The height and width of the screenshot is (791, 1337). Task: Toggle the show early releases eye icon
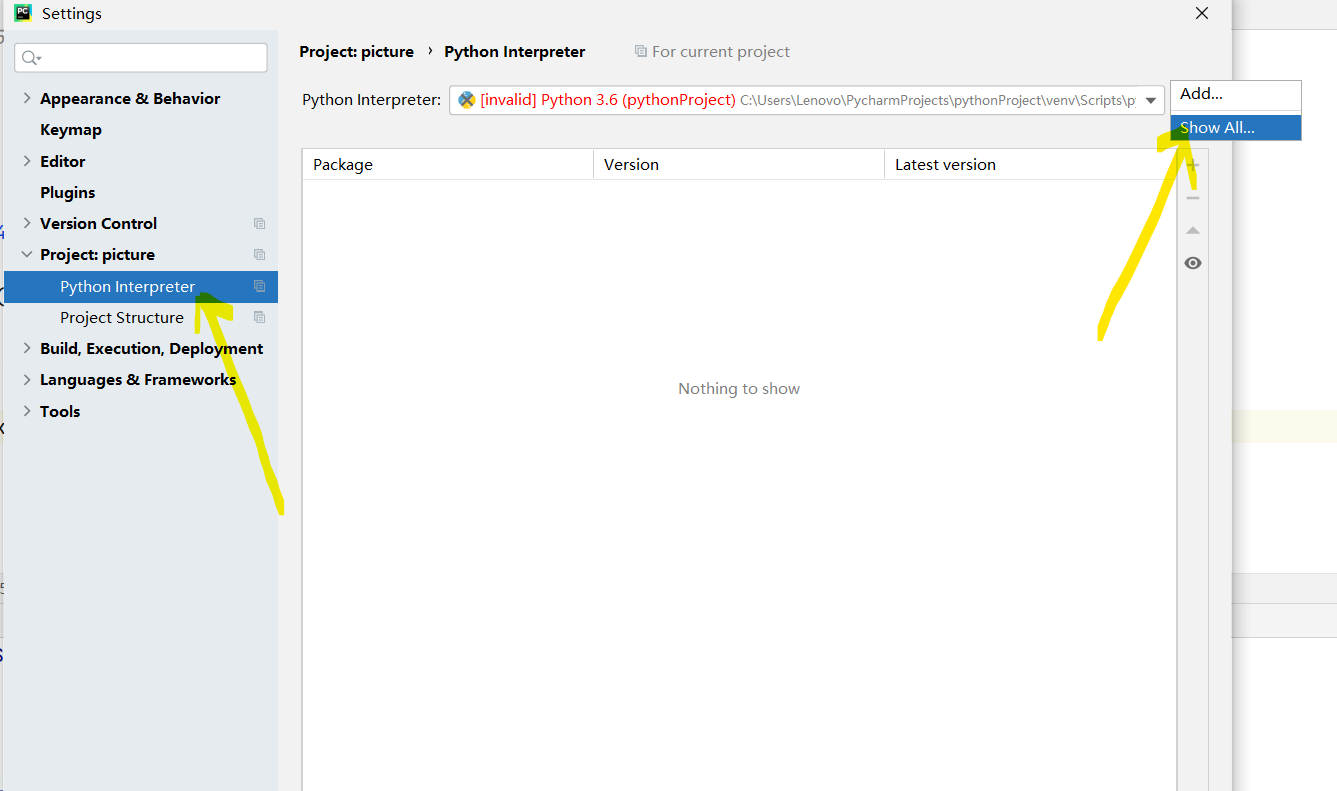1192,263
